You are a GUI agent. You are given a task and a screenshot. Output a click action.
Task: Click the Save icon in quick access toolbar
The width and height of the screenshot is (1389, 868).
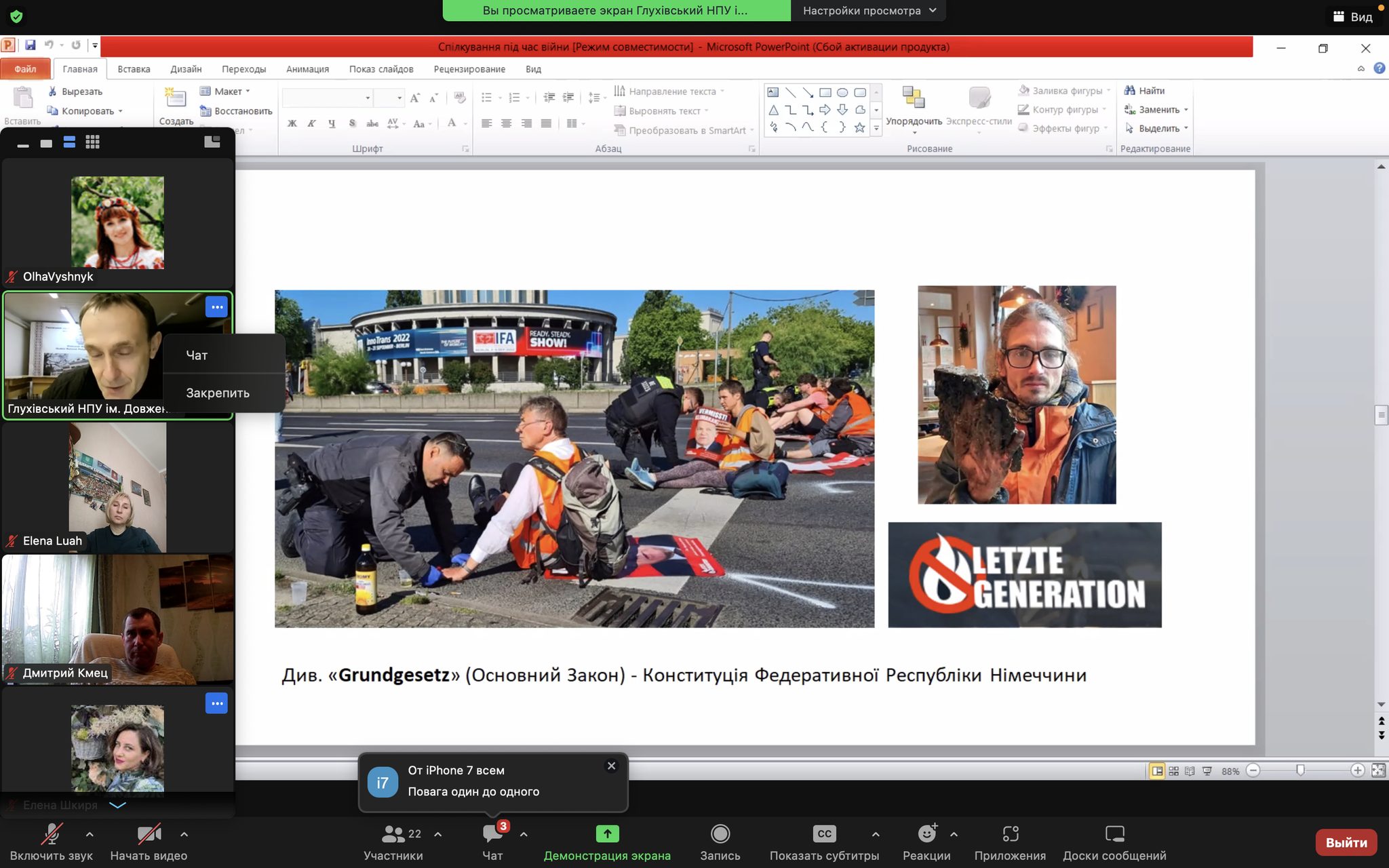(x=30, y=45)
